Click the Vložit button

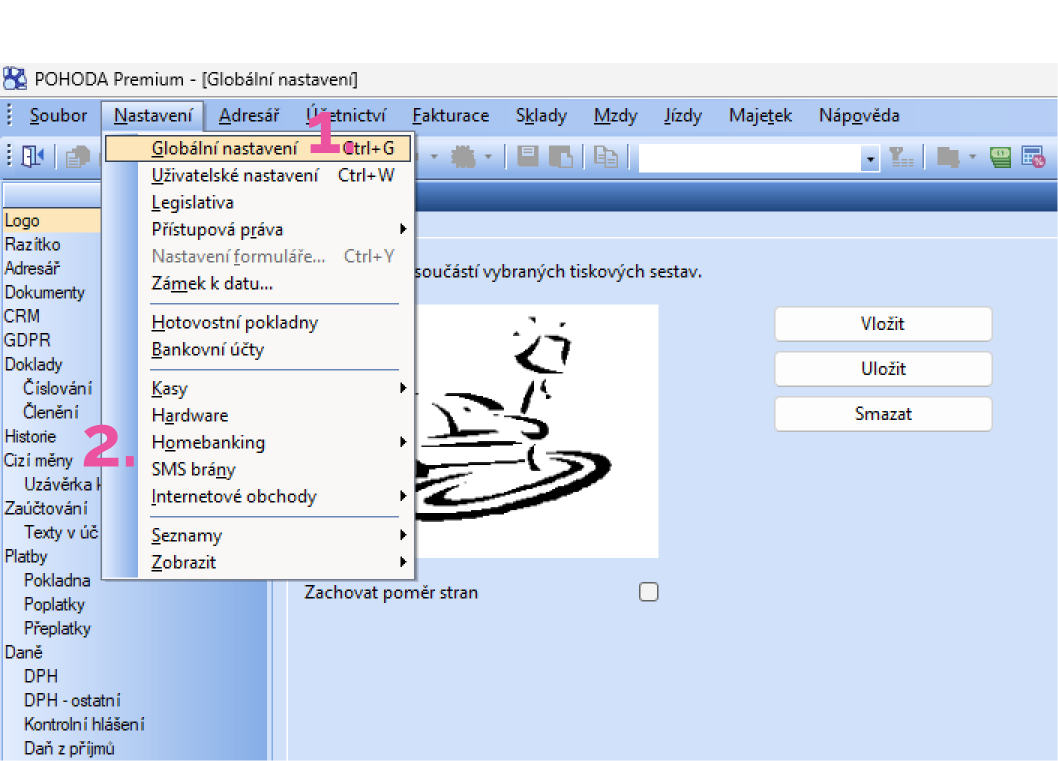883,324
